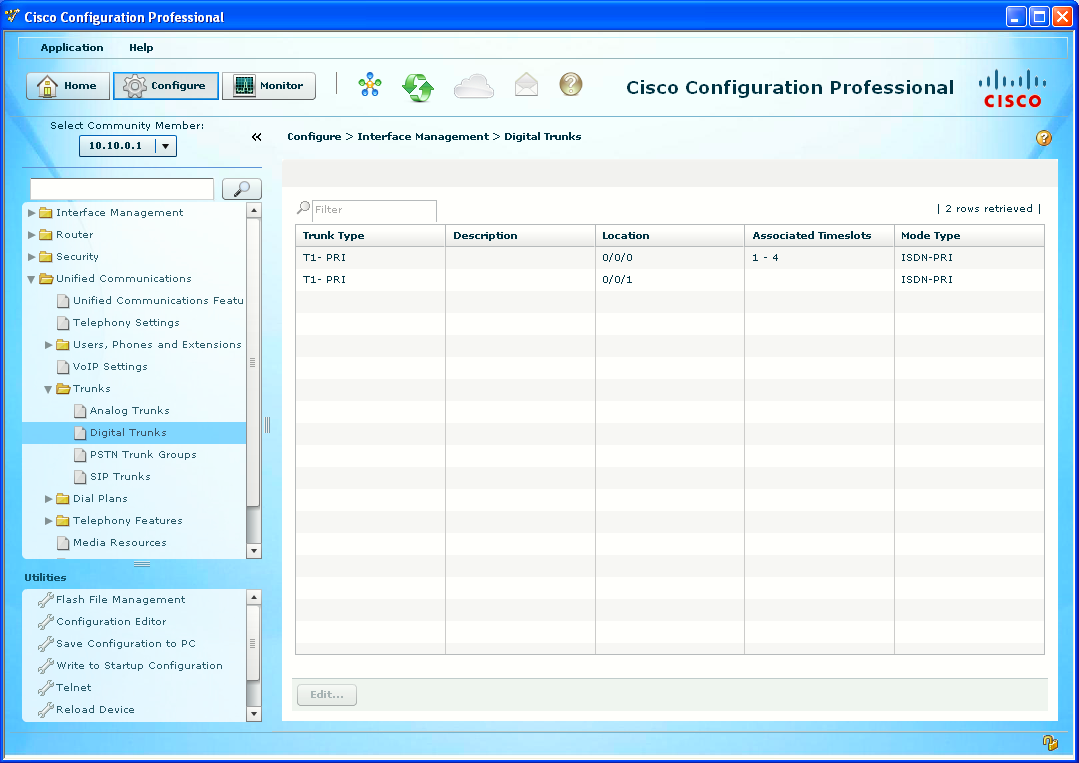
Task: Select Save Configuration to PC utility
Action: 126,644
